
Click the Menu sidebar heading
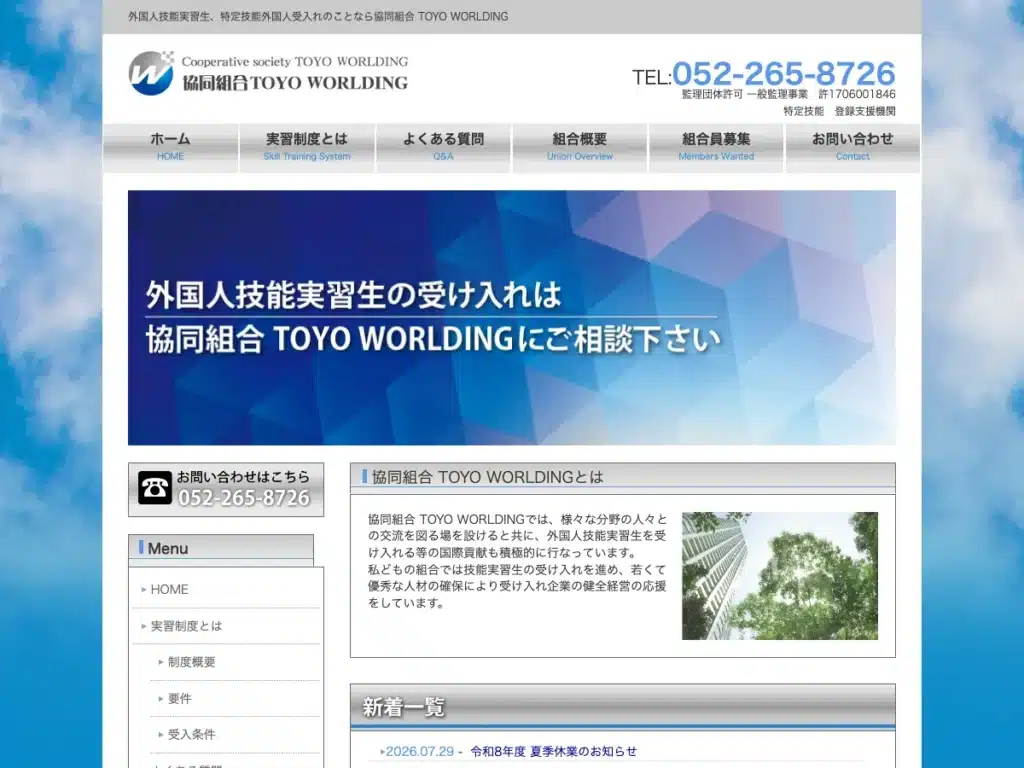click(168, 549)
